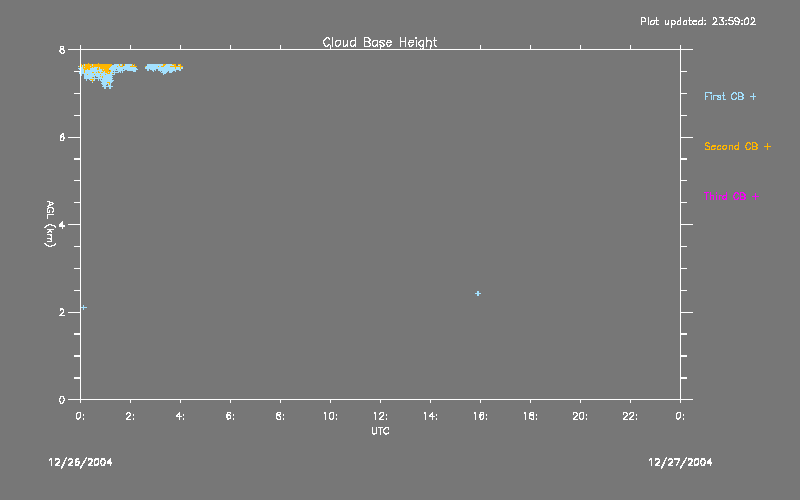Viewport: 800px width, 500px height.
Task: Select the 'Second CB +' legend entry
Action: tap(737, 146)
